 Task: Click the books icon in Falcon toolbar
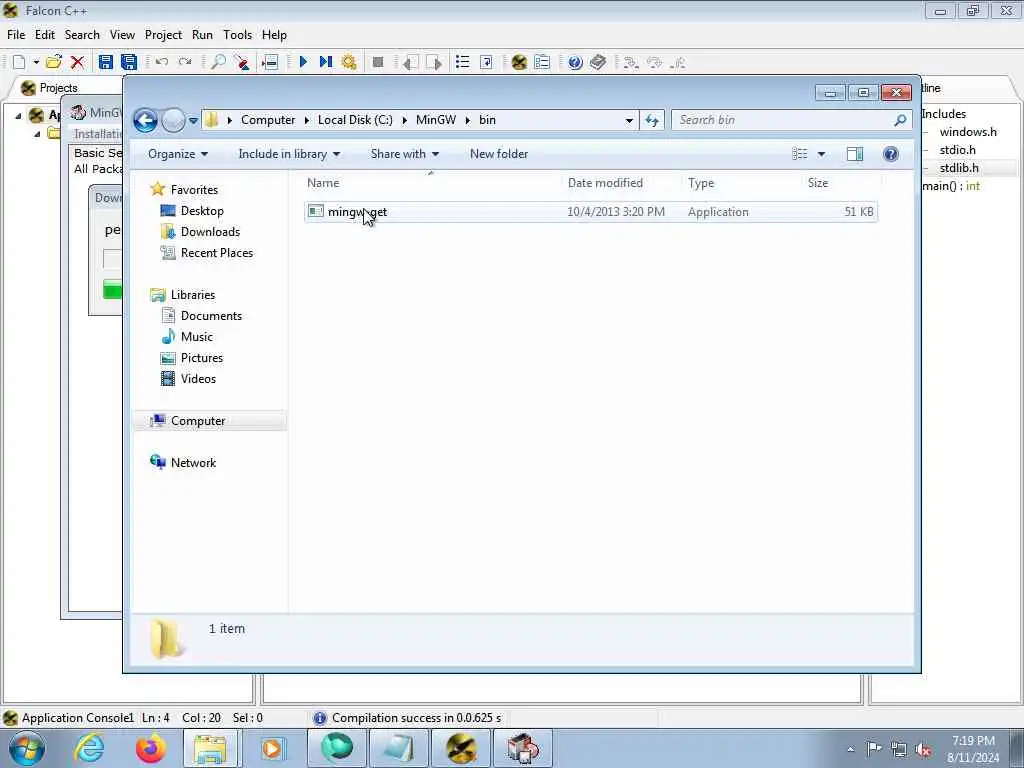598,62
